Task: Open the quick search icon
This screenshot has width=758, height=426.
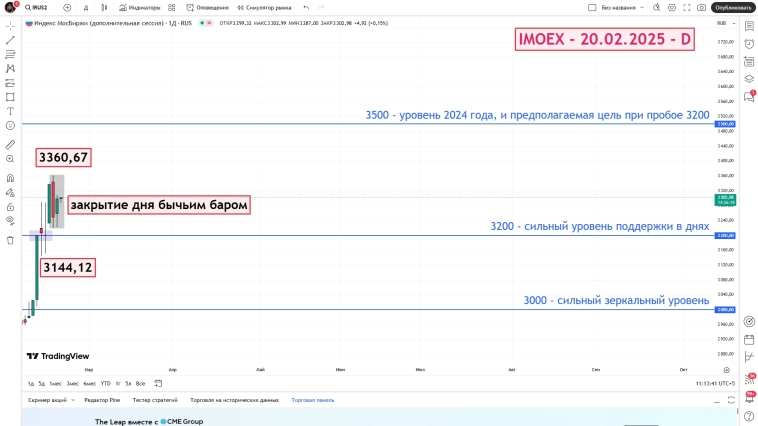Action: pyautogui.click(x=656, y=8)
